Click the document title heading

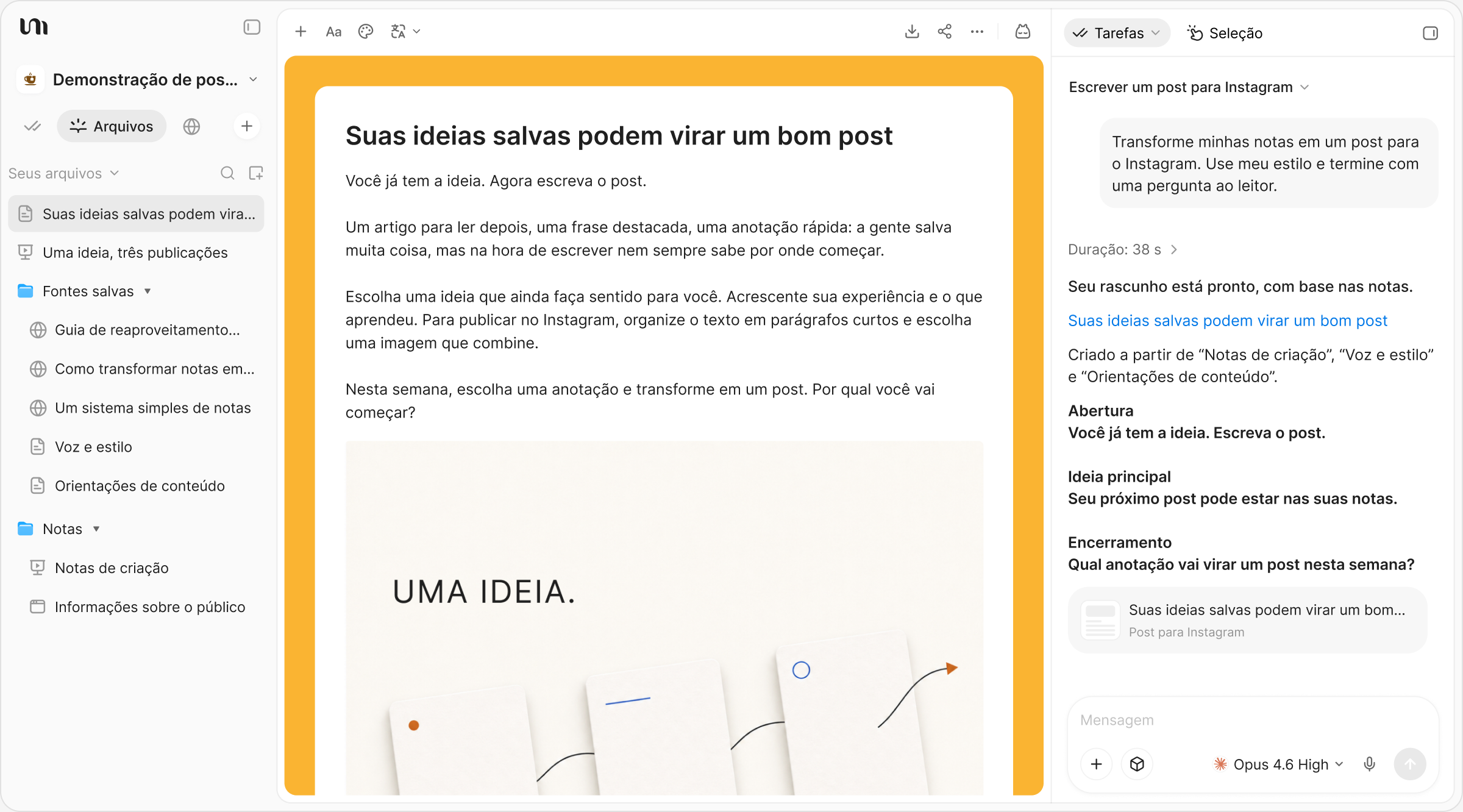click(x=619, y=136)
